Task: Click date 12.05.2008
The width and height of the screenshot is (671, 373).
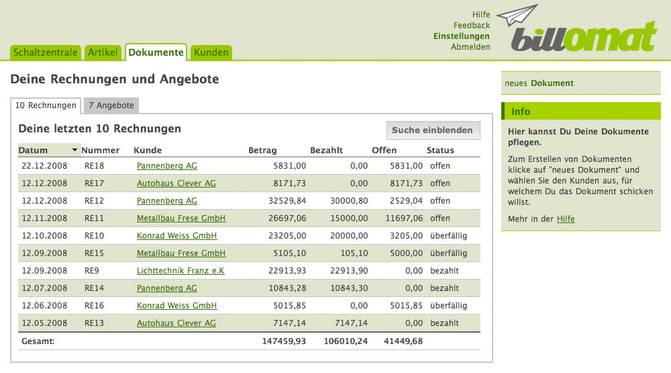Action: pyautogui.click(x=45, y=323)
